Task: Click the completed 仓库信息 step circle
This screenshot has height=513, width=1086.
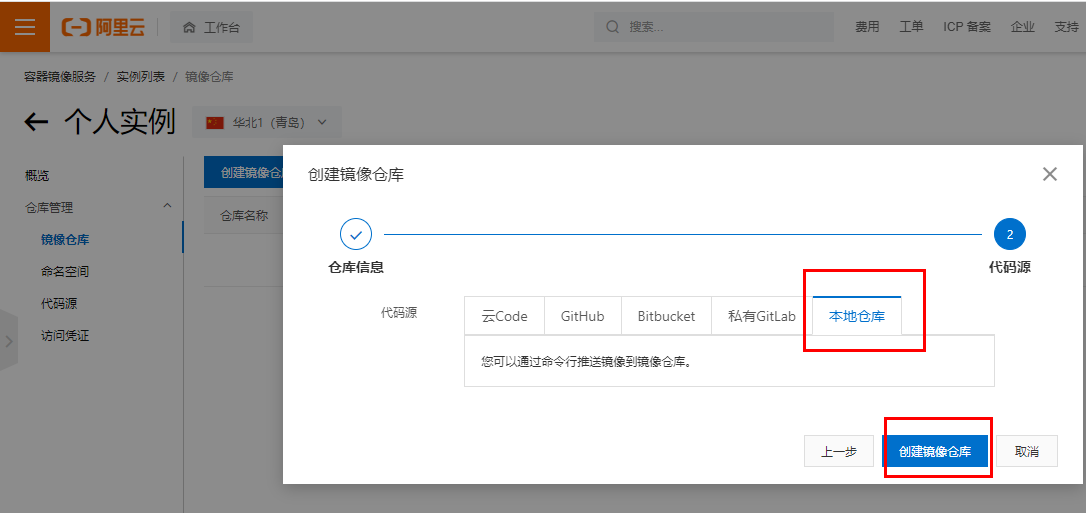Action: [x=356, y=234]
